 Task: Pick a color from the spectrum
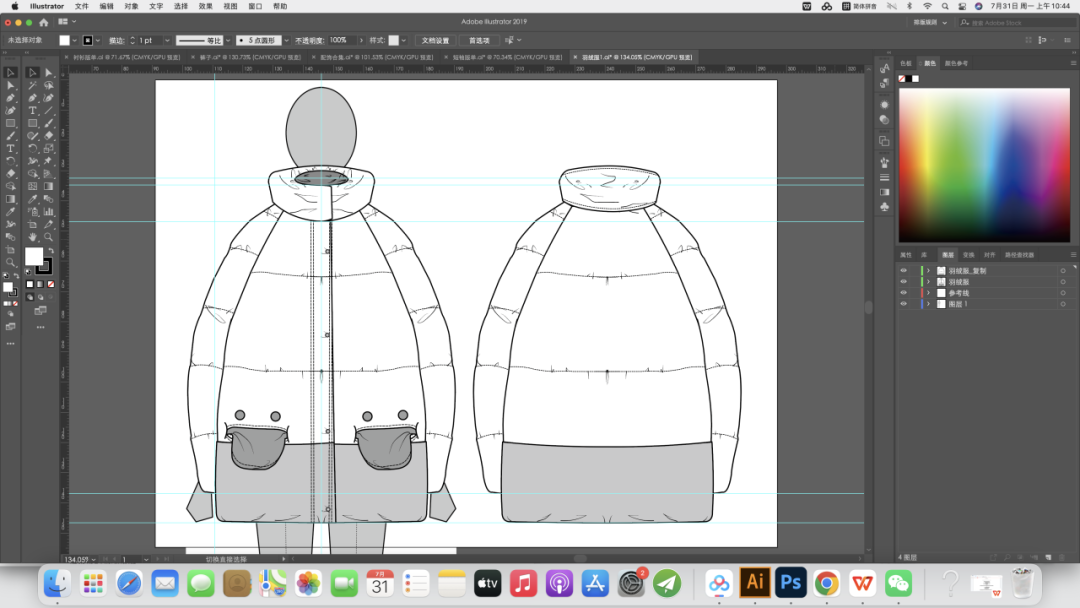click(x=983, y=165)
